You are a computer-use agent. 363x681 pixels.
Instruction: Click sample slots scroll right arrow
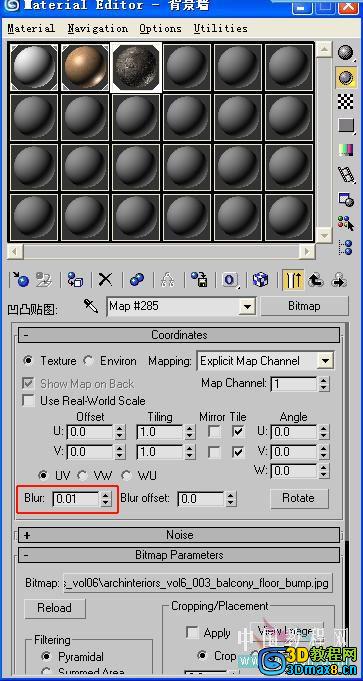tap(307, 251)
